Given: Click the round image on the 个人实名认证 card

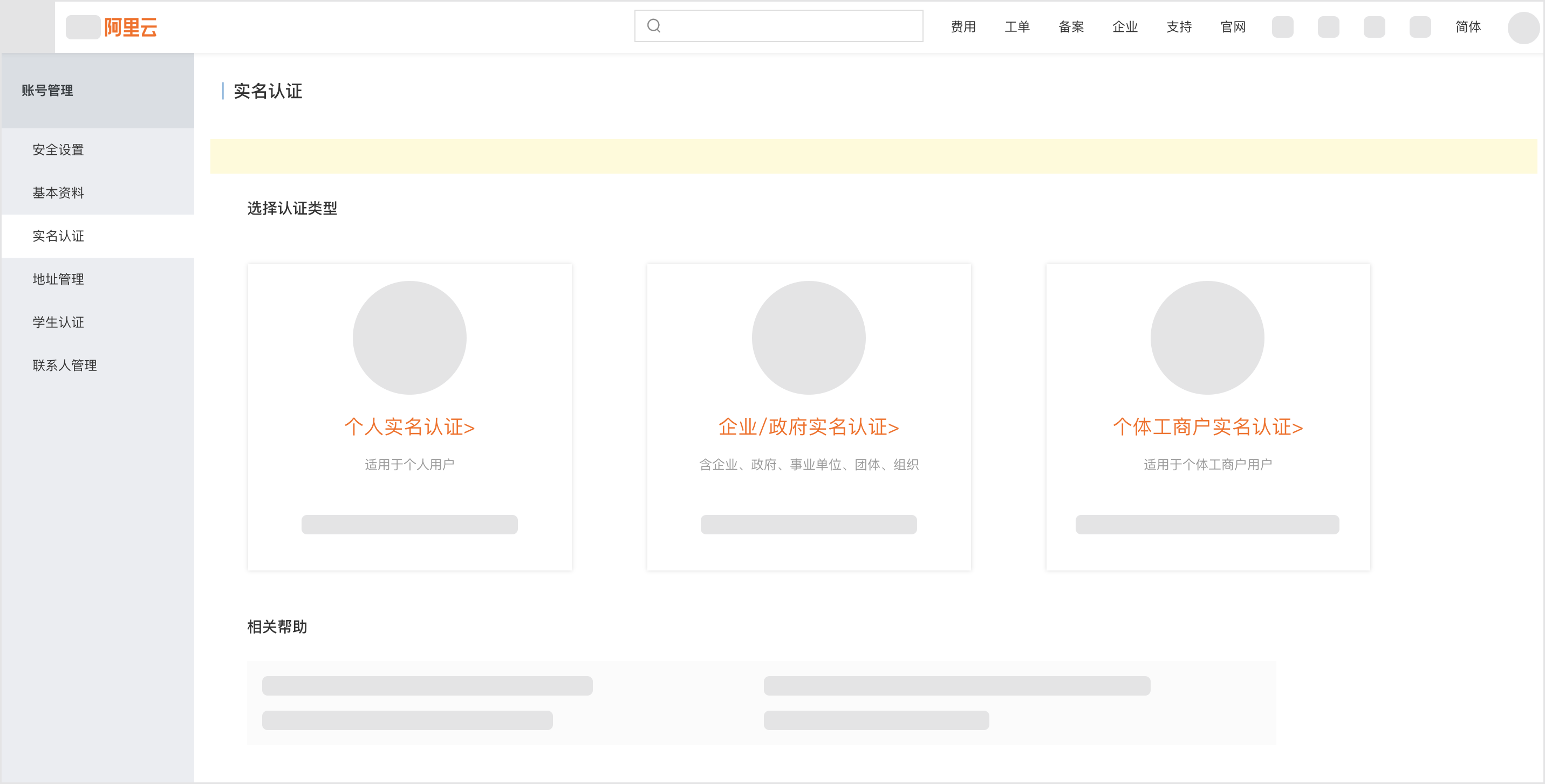Looking at the screenshot, I should tap(409, 338).
